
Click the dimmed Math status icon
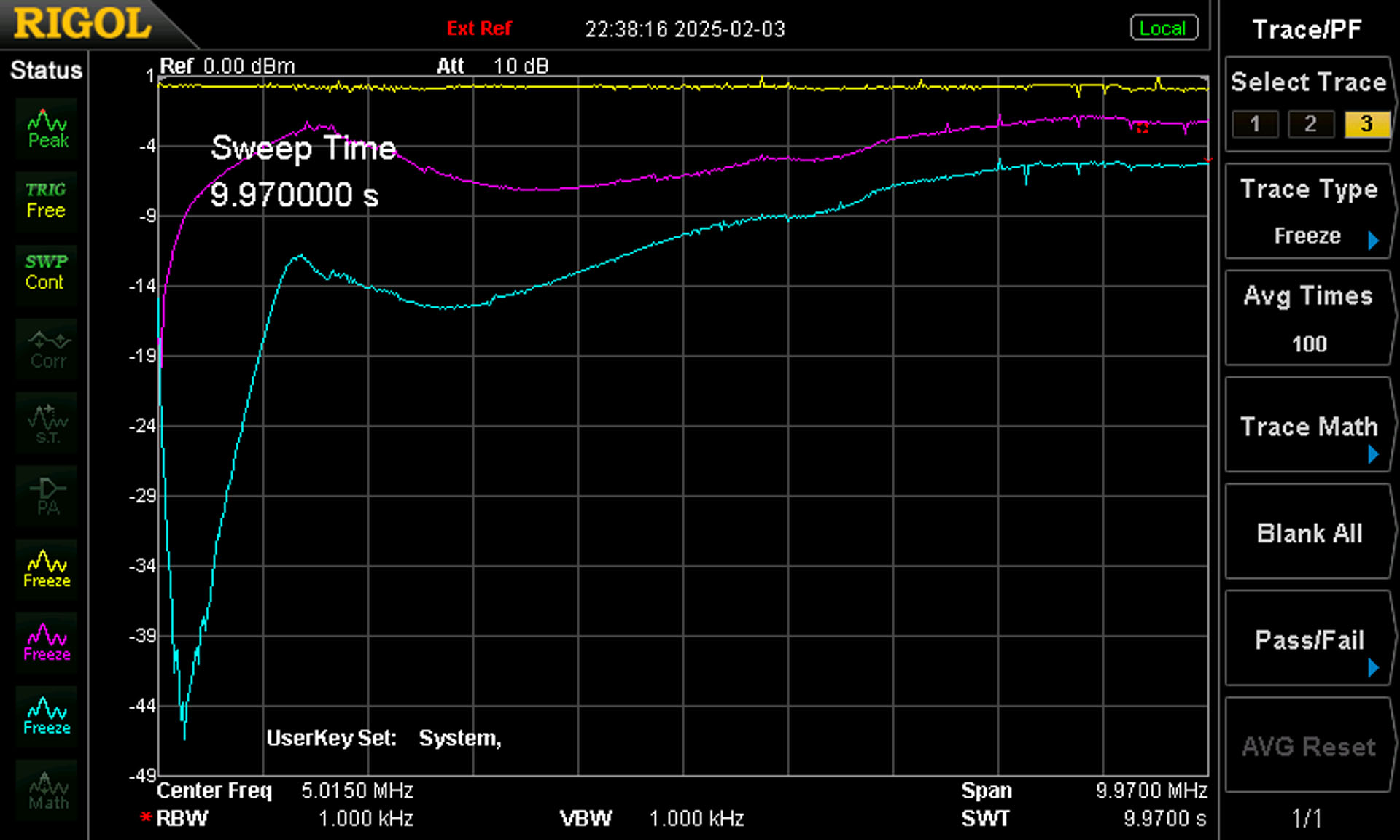(x=47, y=791)
